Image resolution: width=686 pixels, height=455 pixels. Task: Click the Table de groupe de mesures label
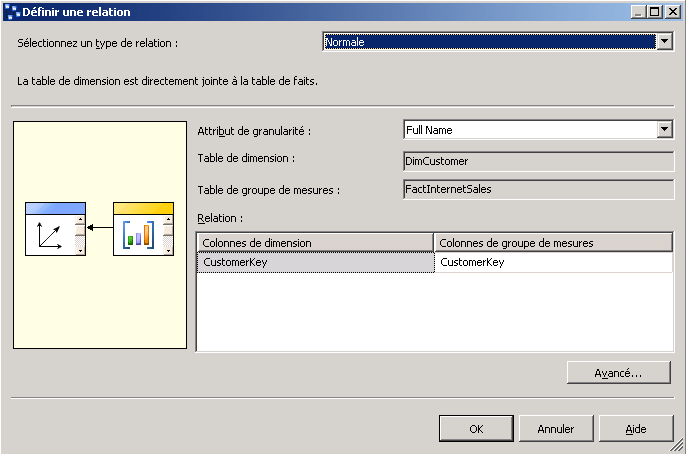click(x=268, y=190)
